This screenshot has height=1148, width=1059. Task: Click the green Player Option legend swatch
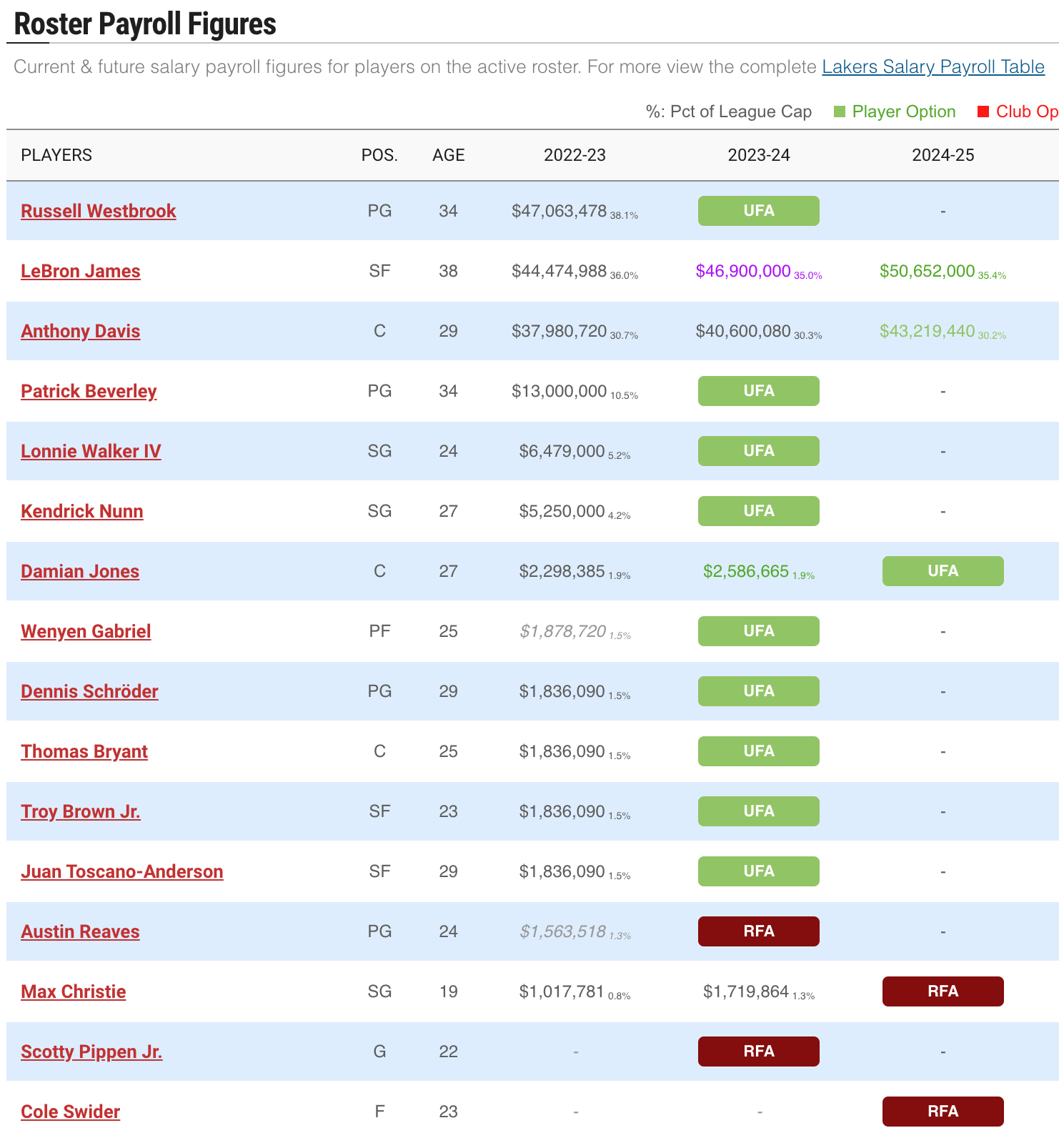coord(840,112)
